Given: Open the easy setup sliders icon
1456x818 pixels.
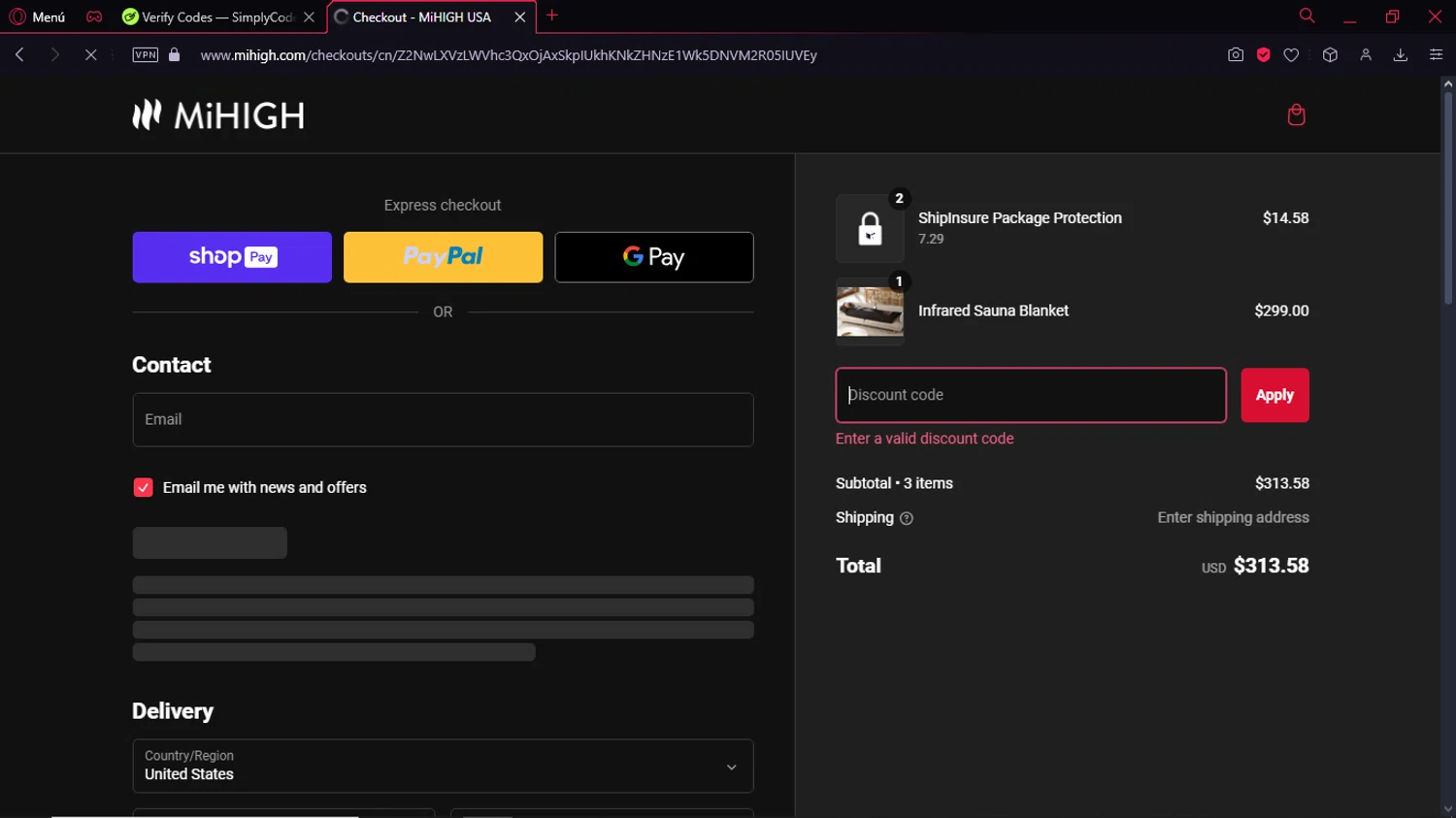Looking at the screenshot, I should pyautogui.click(x=1436, y=55).
